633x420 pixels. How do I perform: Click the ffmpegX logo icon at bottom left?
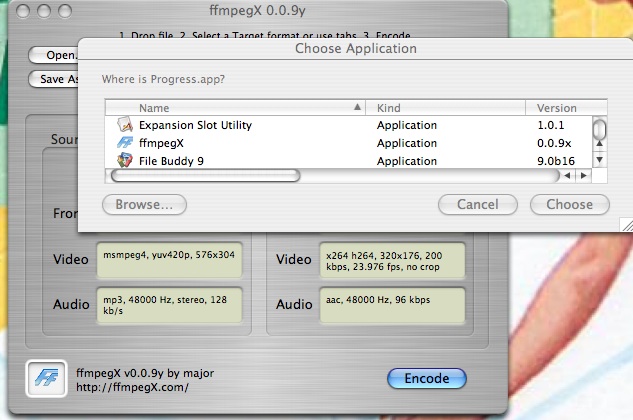tap(46, 378)
